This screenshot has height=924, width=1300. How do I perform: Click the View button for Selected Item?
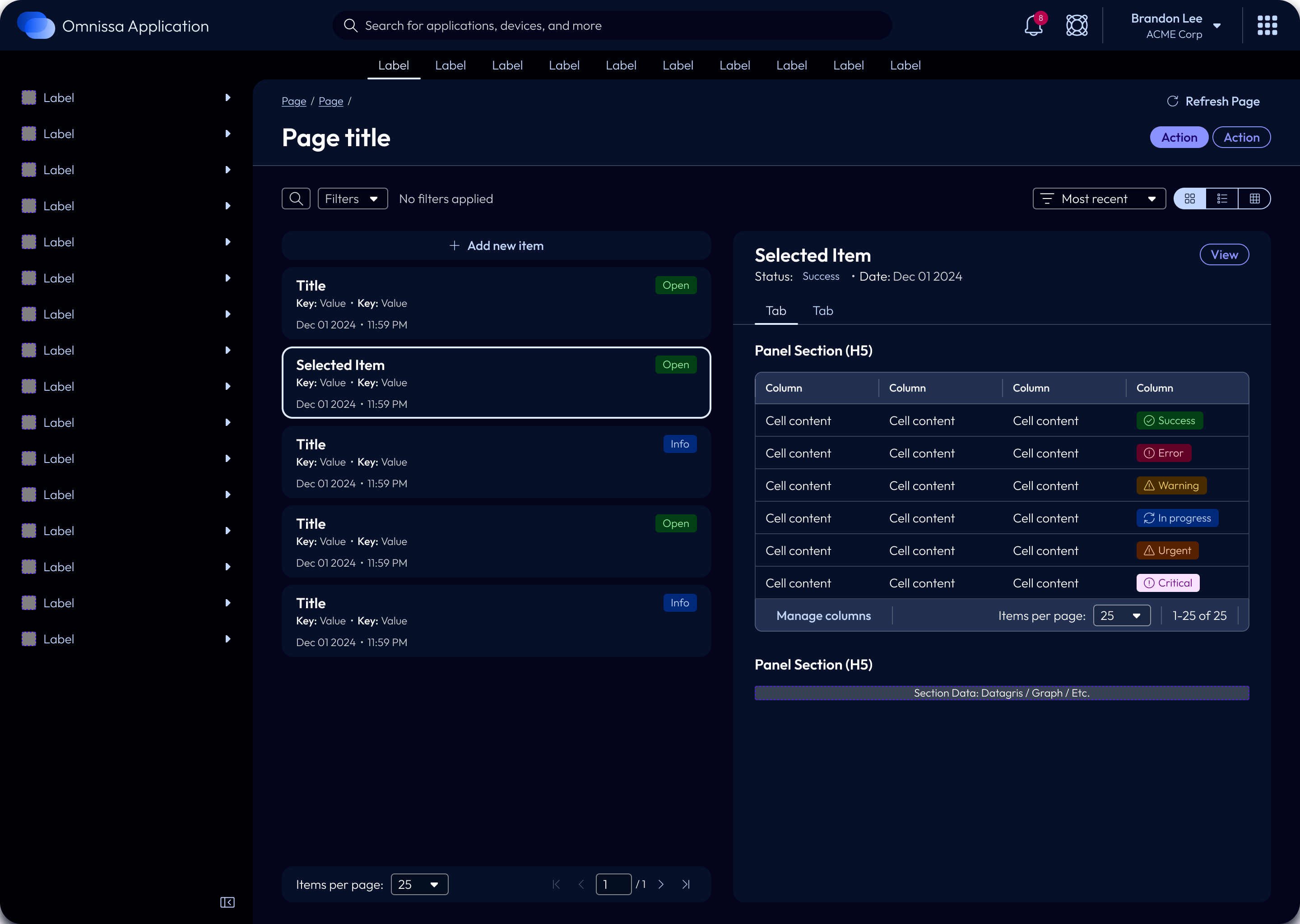1224,254
